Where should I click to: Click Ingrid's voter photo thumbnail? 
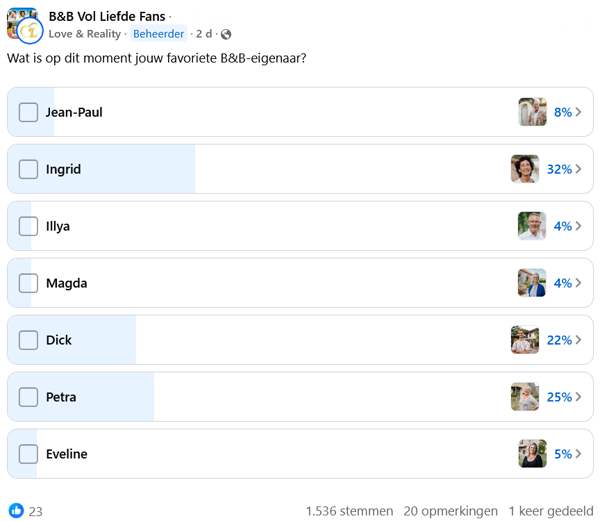524,169
